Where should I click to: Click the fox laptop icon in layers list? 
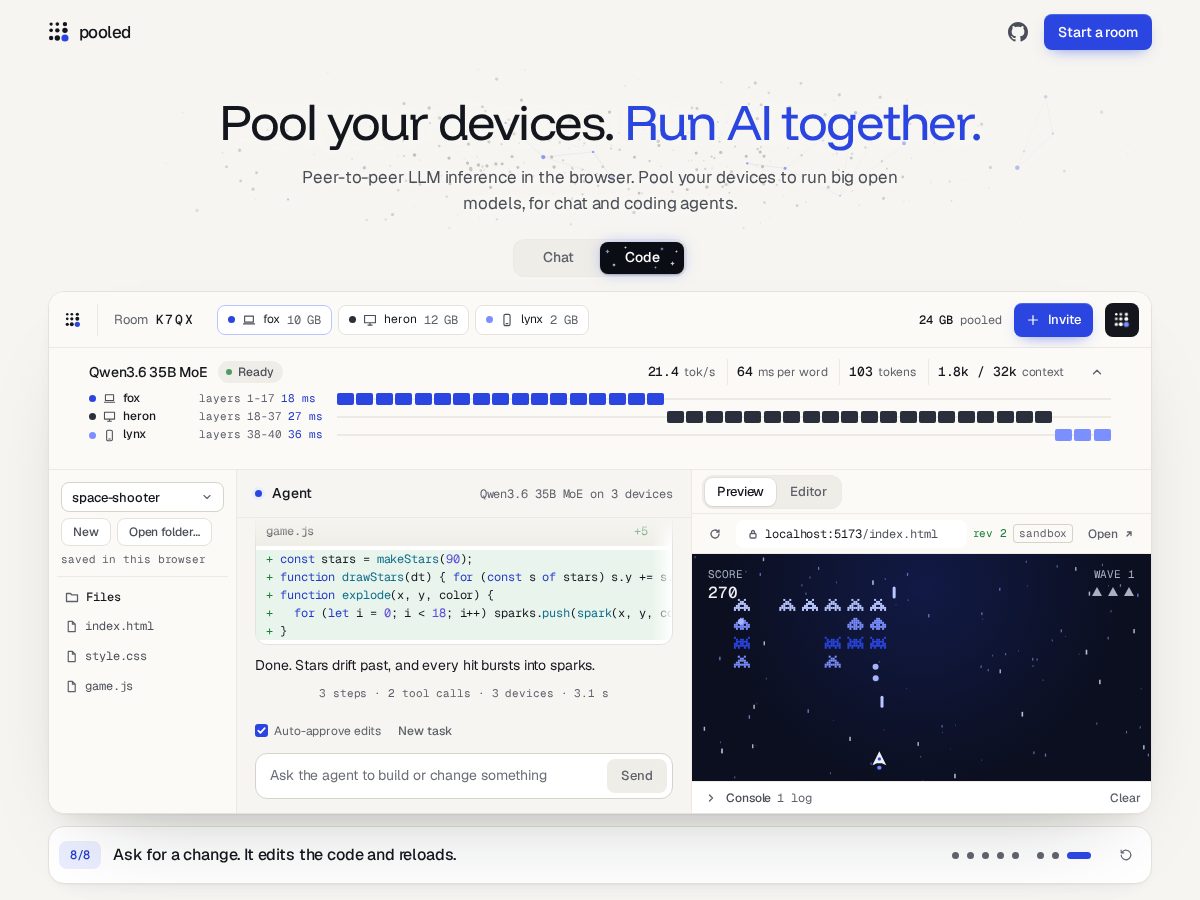(x=110, y=399)
